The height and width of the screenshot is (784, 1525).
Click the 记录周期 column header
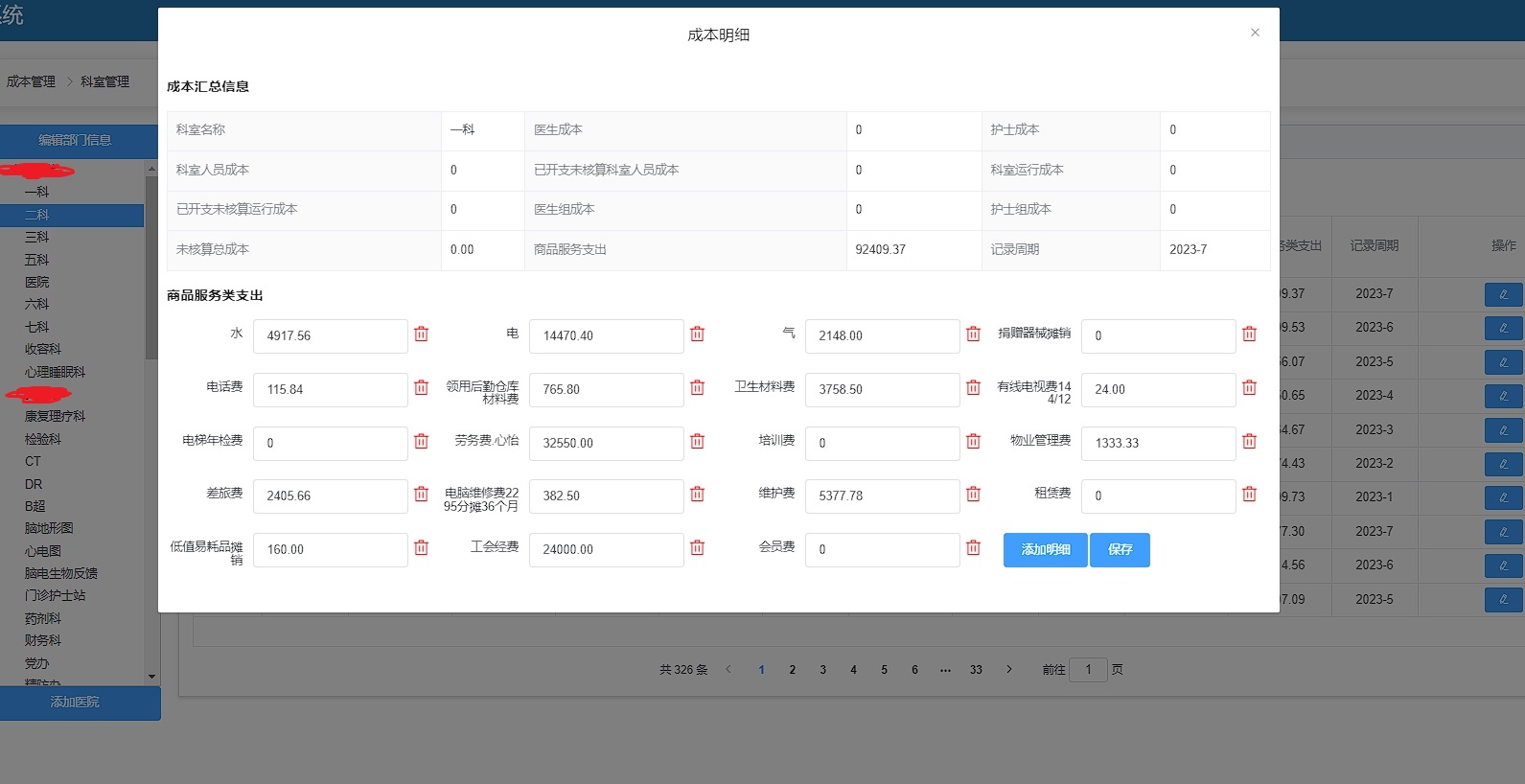pyautogui.click(x=1375, y=246)
